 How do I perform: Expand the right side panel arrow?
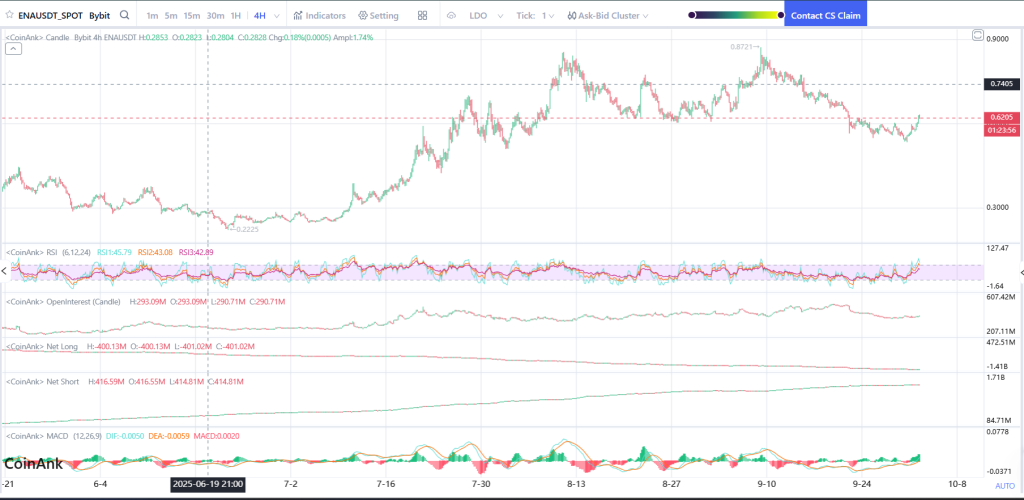(x=1021, y=272)
